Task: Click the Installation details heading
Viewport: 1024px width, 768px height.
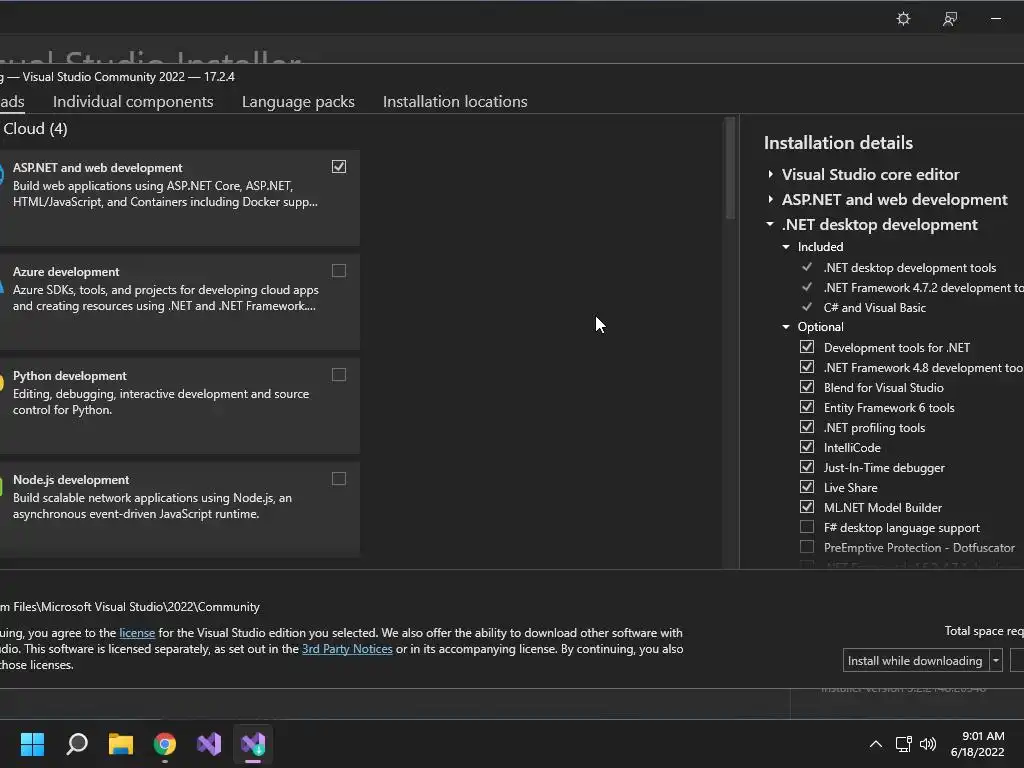Action: [x=839, y=143]
